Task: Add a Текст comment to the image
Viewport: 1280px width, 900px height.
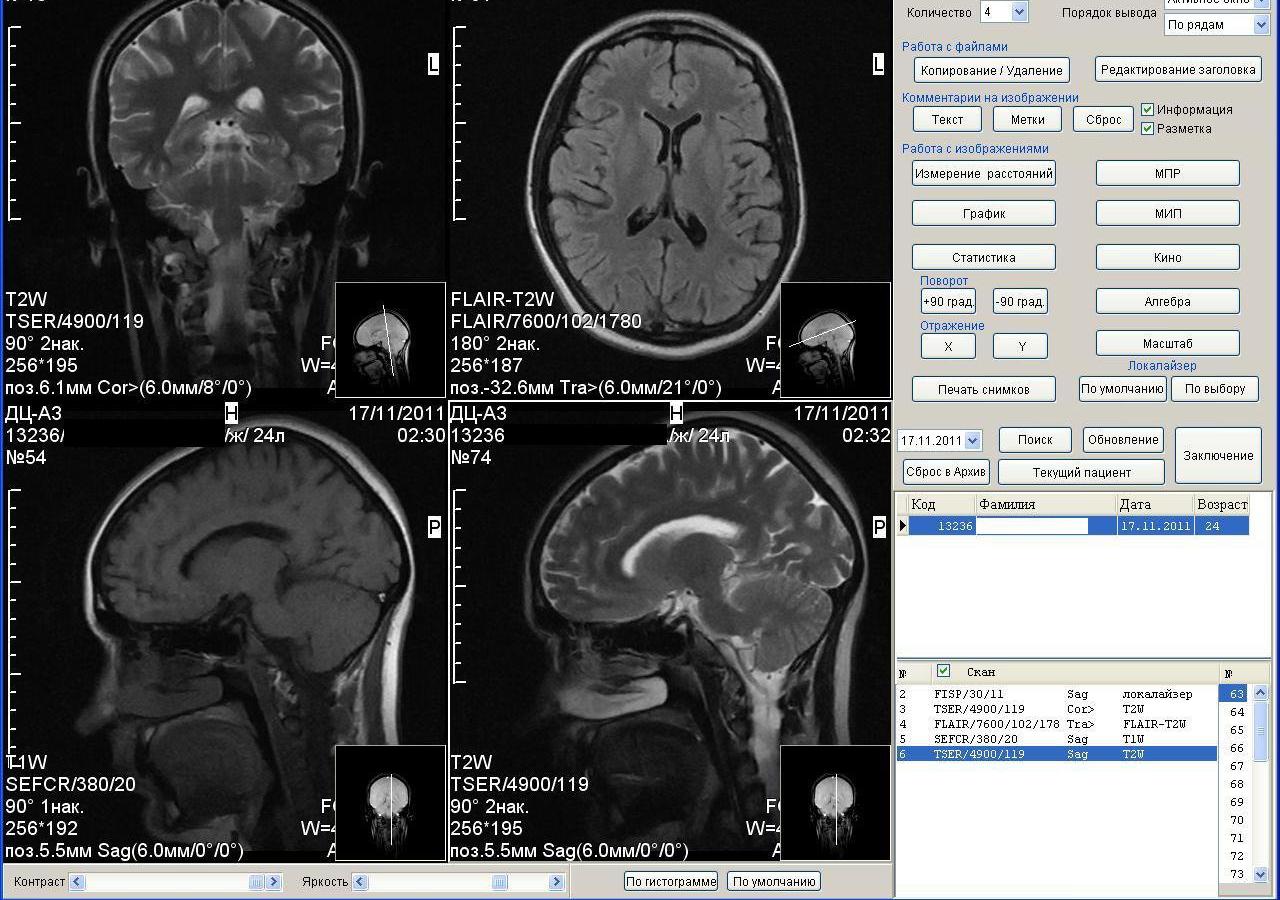Action: (x=948, y=119)
